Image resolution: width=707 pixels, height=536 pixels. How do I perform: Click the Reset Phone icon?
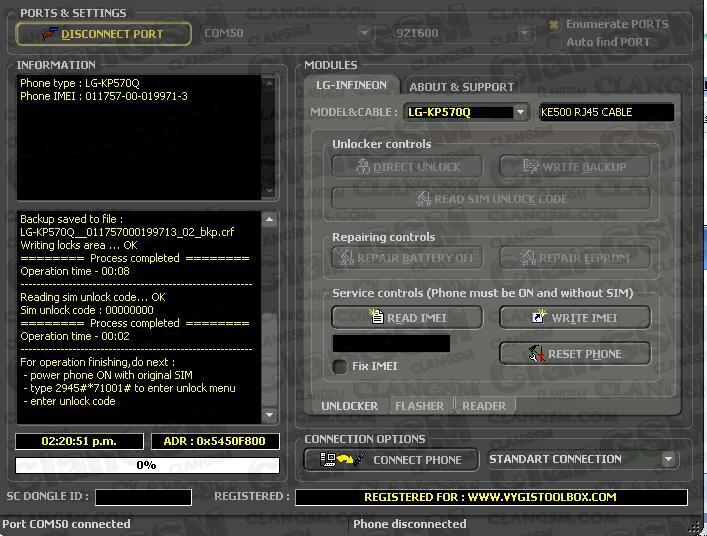537,353
